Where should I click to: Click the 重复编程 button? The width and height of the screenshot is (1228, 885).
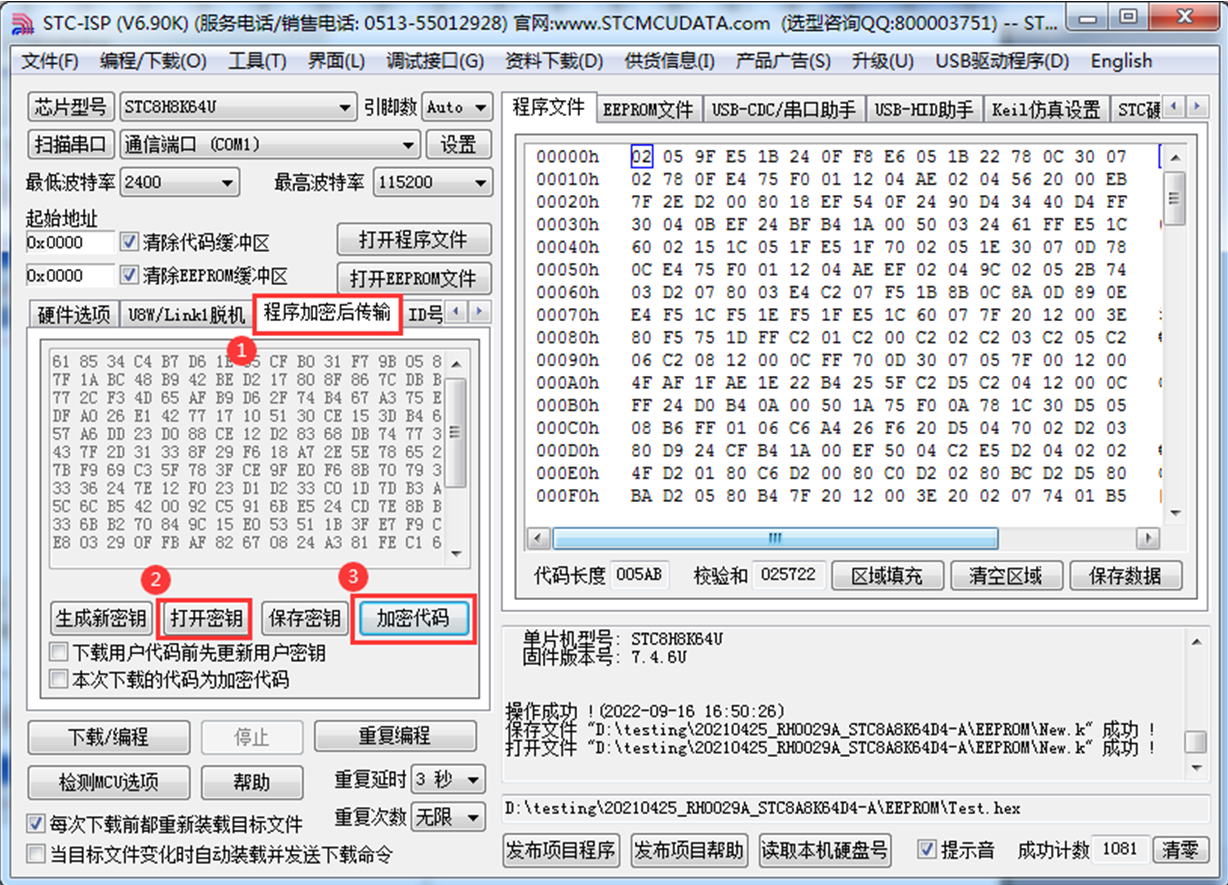point(394,736)
